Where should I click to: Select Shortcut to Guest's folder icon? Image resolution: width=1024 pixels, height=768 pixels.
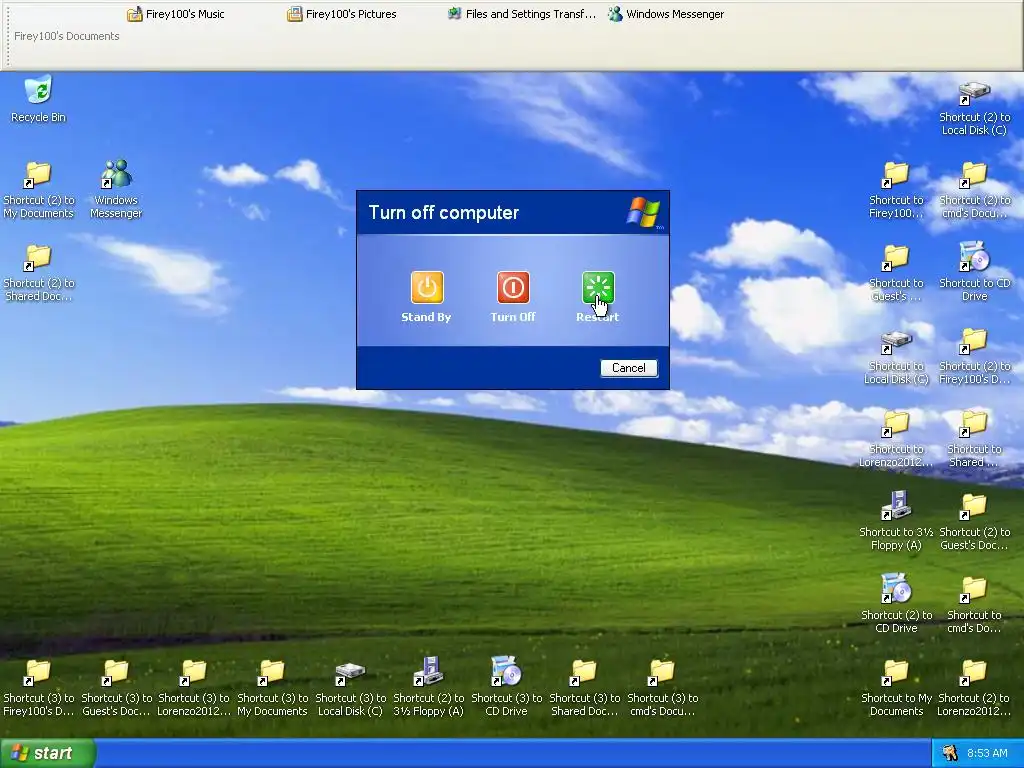pos(896,272)
